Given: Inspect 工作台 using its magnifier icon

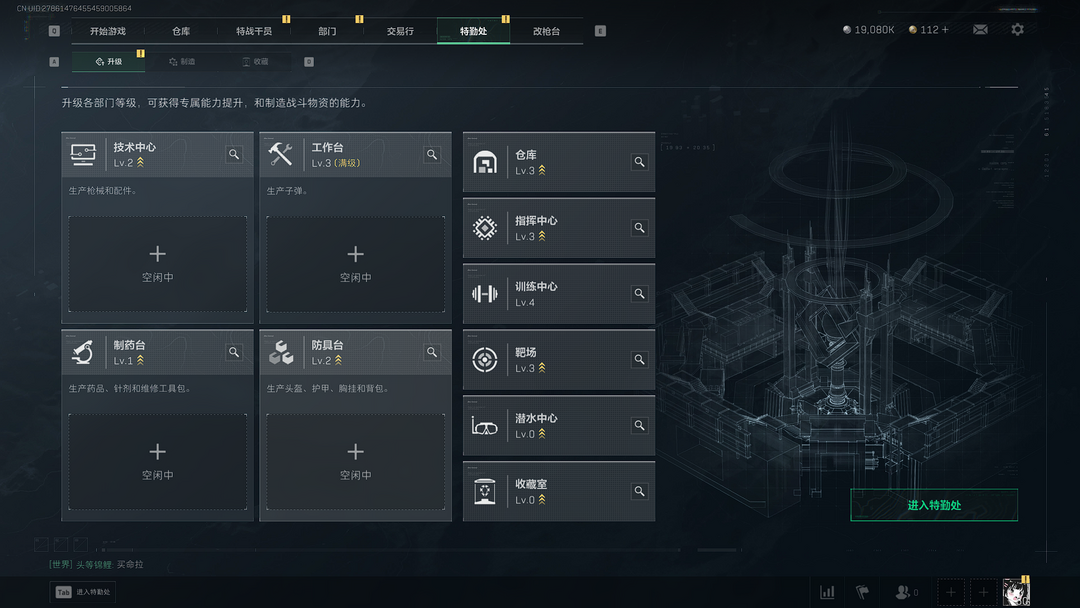Looking at the screenshot, I should [432, 154].
